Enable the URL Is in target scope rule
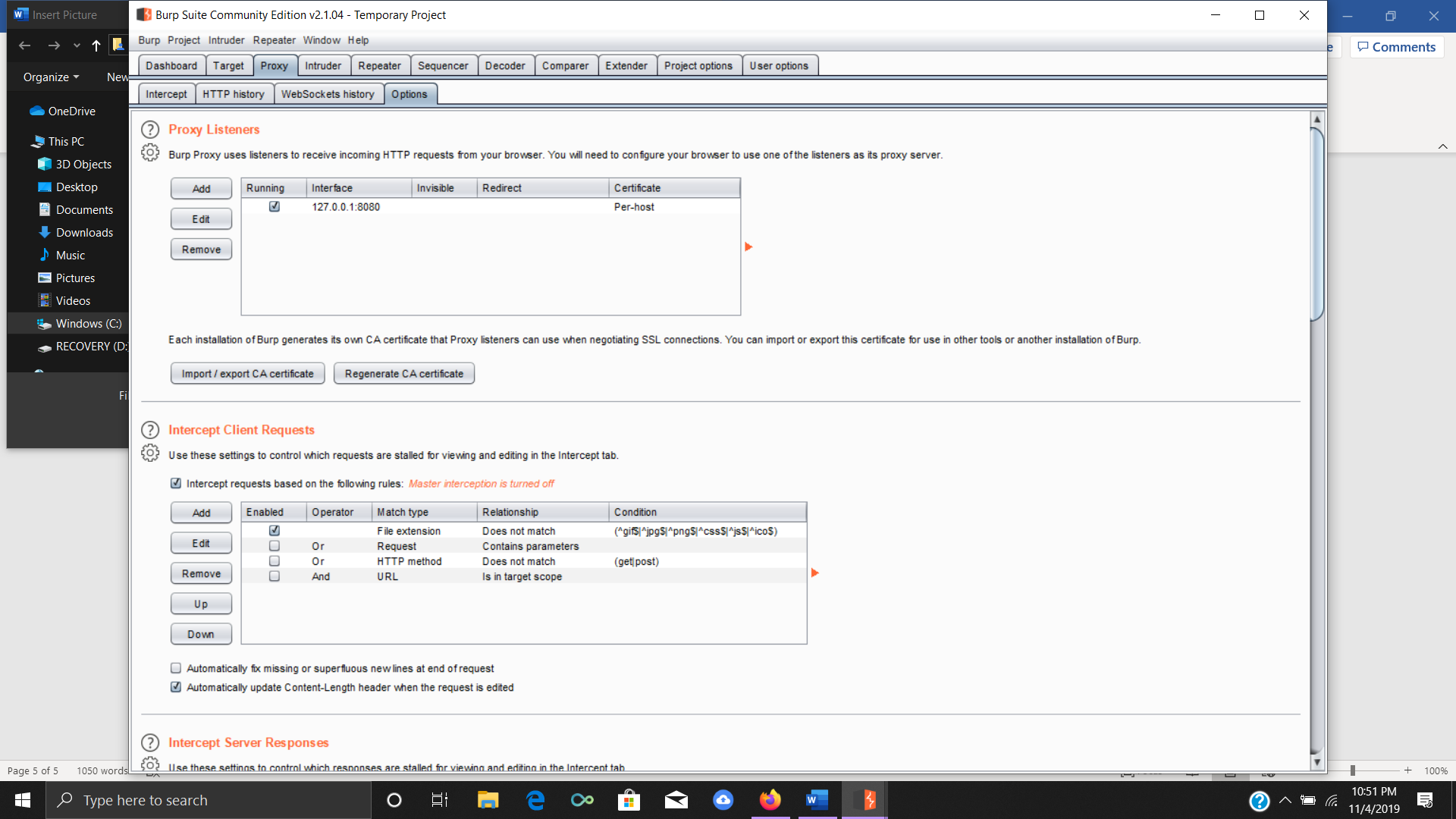This screenshot has height=819, width=1456. (275, 576)
